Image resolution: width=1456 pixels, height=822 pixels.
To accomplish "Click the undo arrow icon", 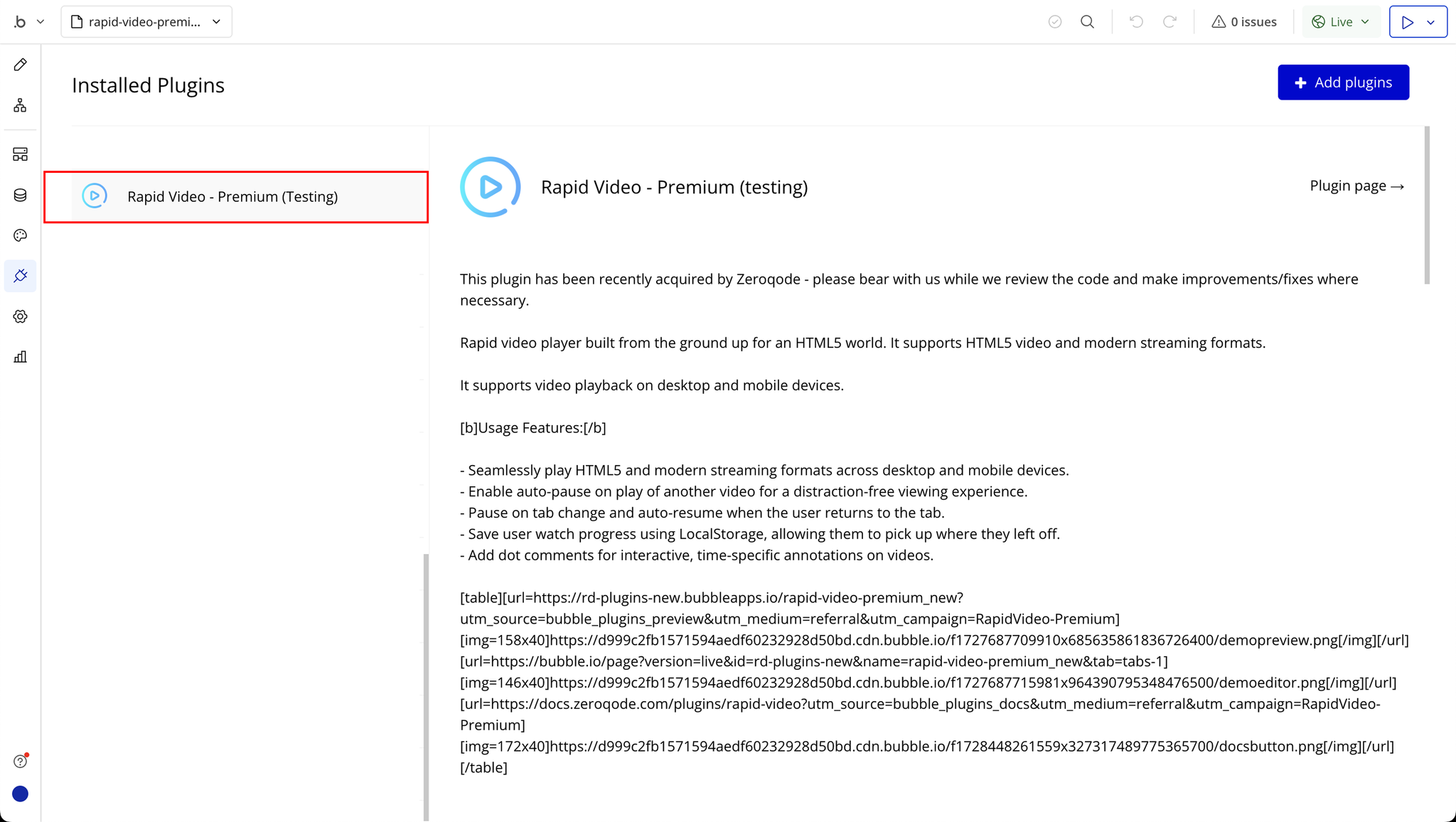I will point(1136,22).
